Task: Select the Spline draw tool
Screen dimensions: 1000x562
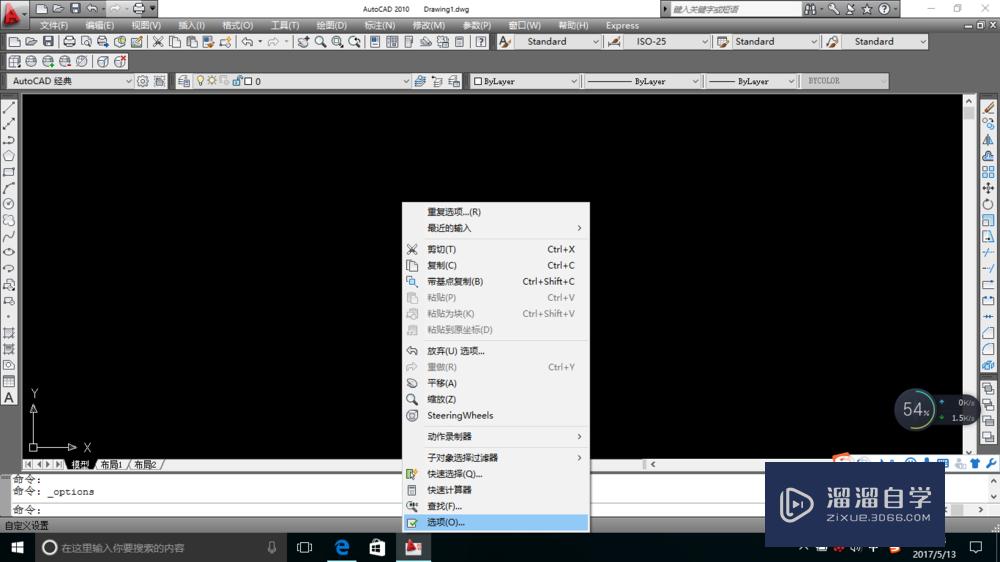Action: point(9,237)
